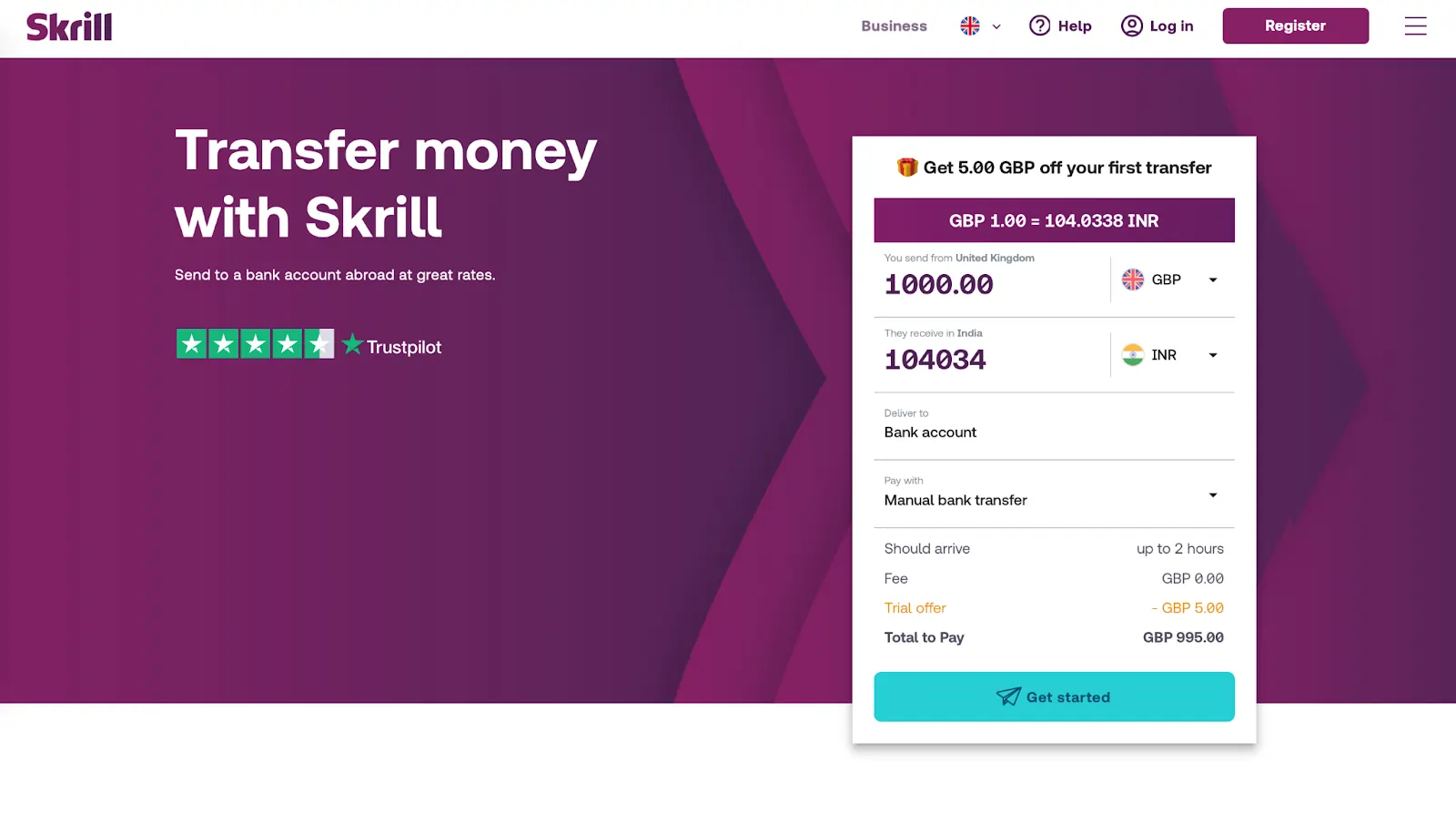Viewport: 1456px width, 824px height.
Task: Open the INR currency dropdown arrow
Action: coord(1212,355)
